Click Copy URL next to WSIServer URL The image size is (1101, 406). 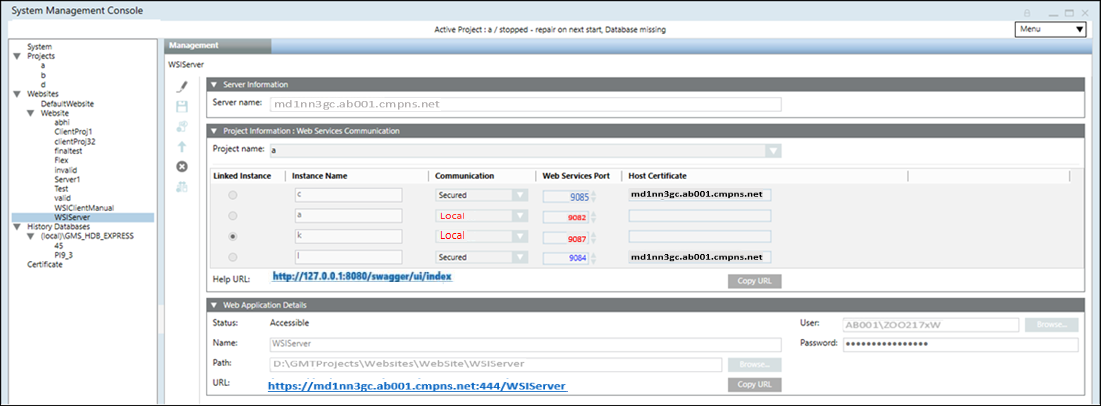coord(754,384)
